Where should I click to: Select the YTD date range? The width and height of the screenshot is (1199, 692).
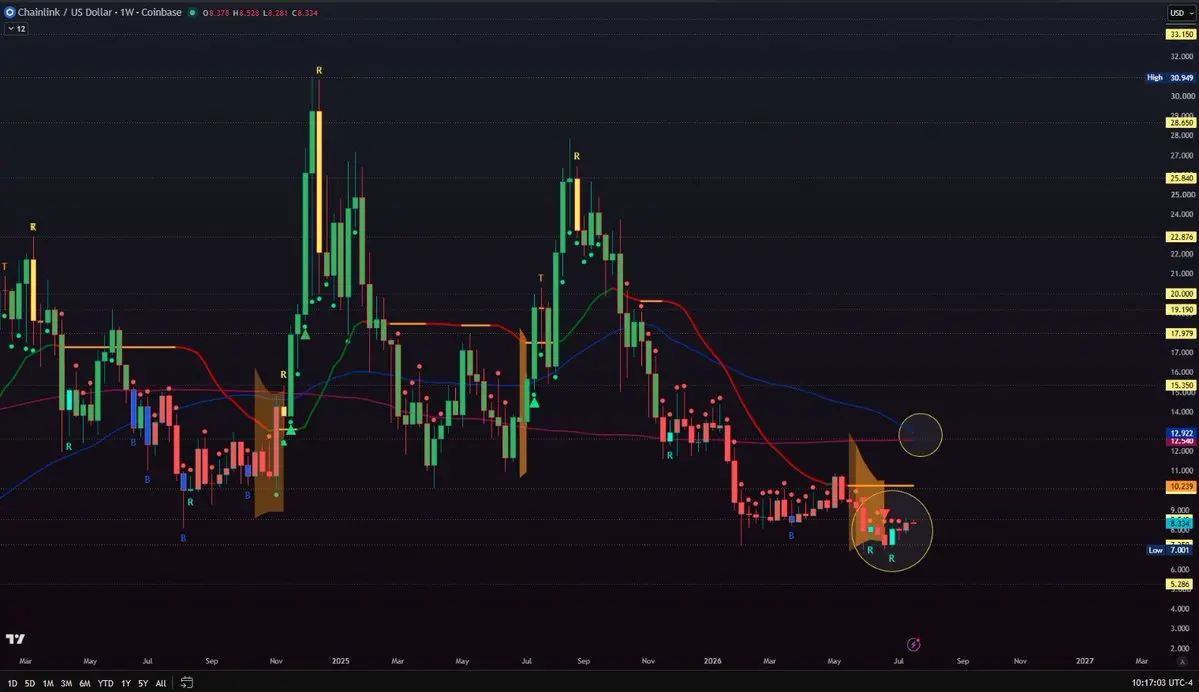point(106,684)
